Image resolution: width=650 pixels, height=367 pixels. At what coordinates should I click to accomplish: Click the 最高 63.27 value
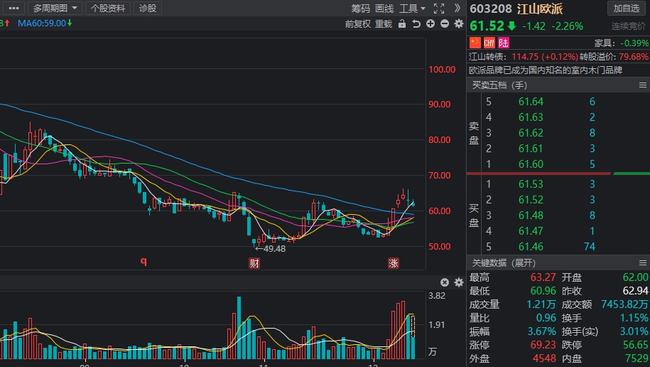coord(543,277)
